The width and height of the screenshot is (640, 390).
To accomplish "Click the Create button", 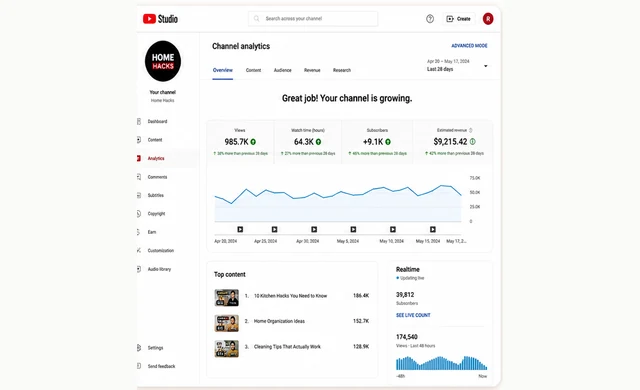I will pos(459,19).
